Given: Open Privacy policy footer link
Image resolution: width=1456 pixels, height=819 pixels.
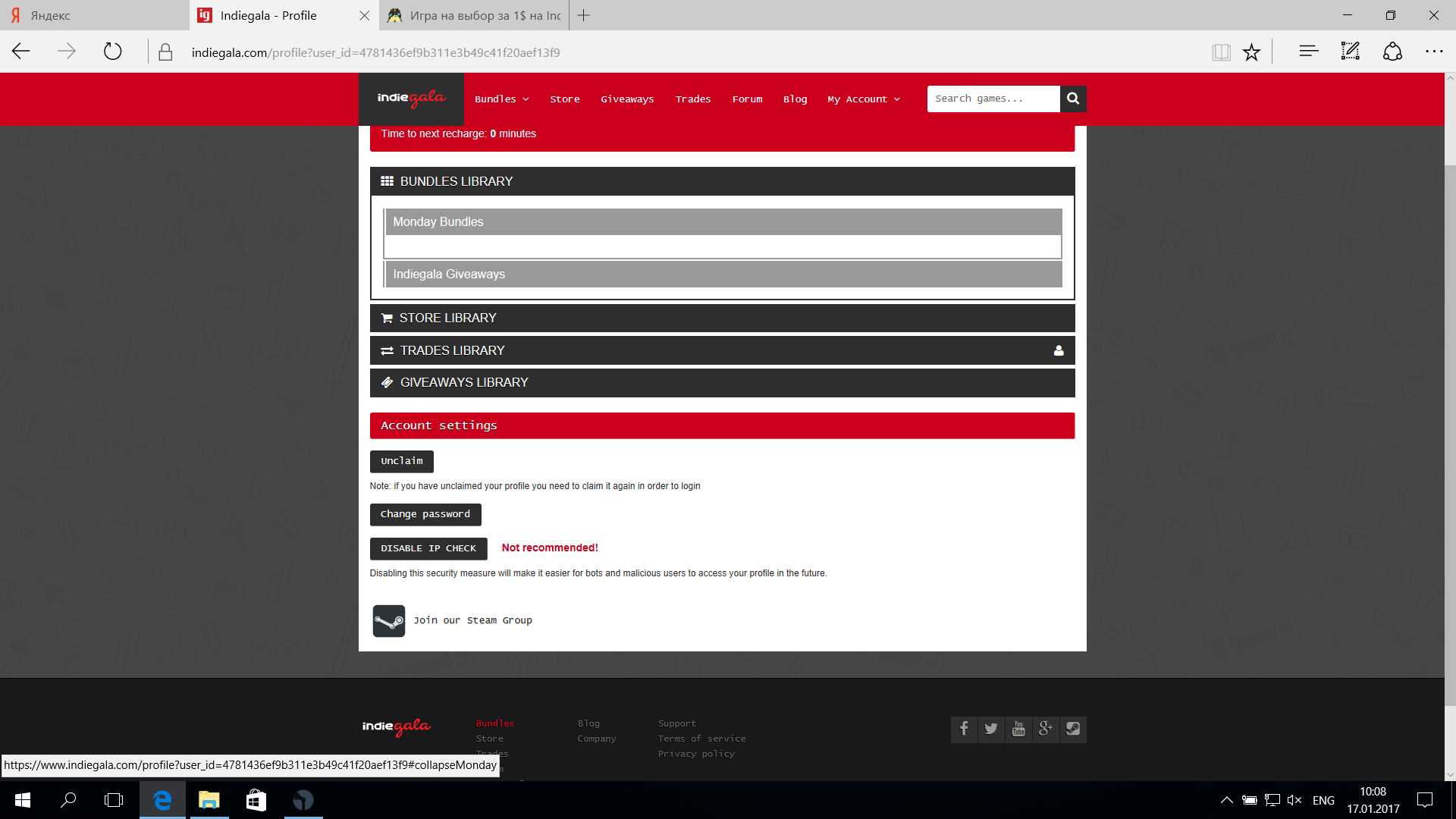Looking at the screenshot, I should 696,754.
